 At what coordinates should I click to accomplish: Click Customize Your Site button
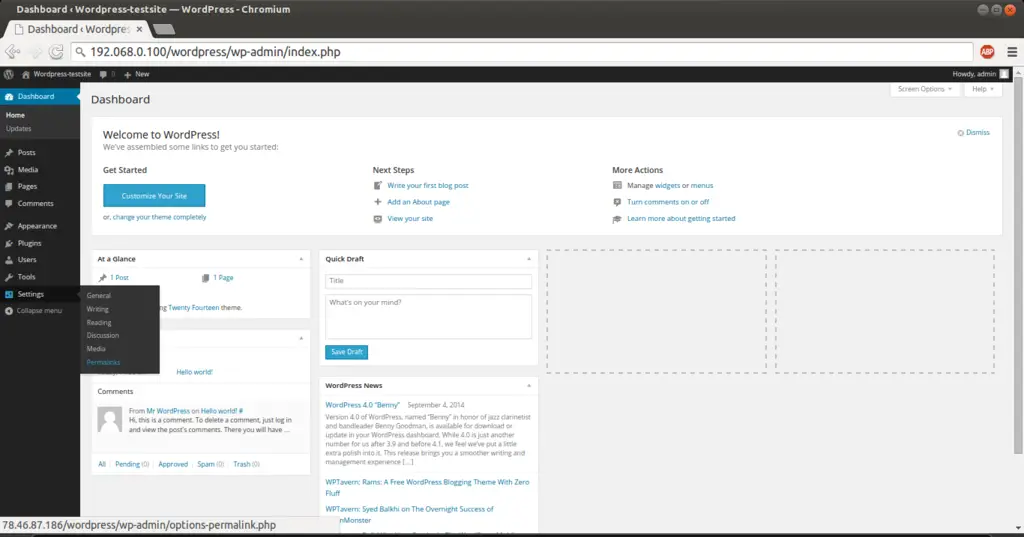point(154,196)
